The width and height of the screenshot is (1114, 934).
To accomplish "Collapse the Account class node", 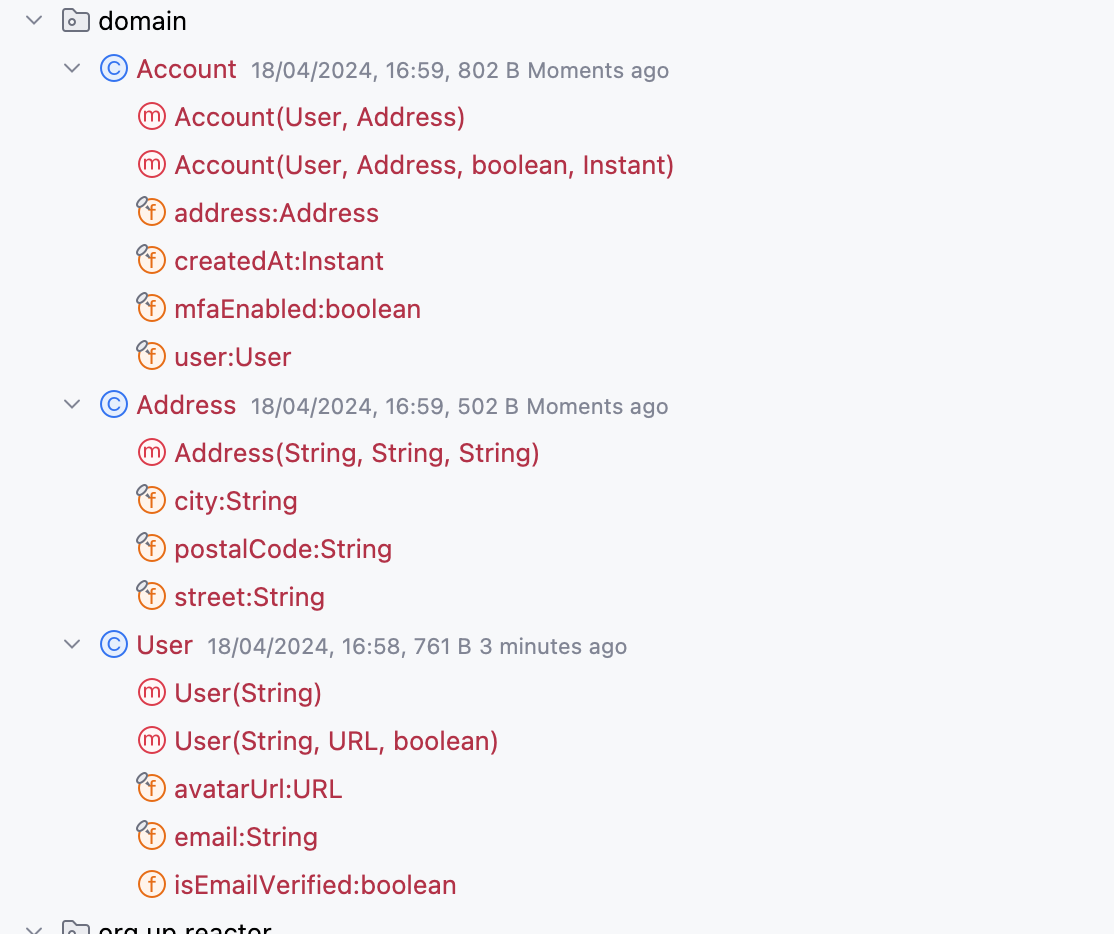I will coord(72,69).
